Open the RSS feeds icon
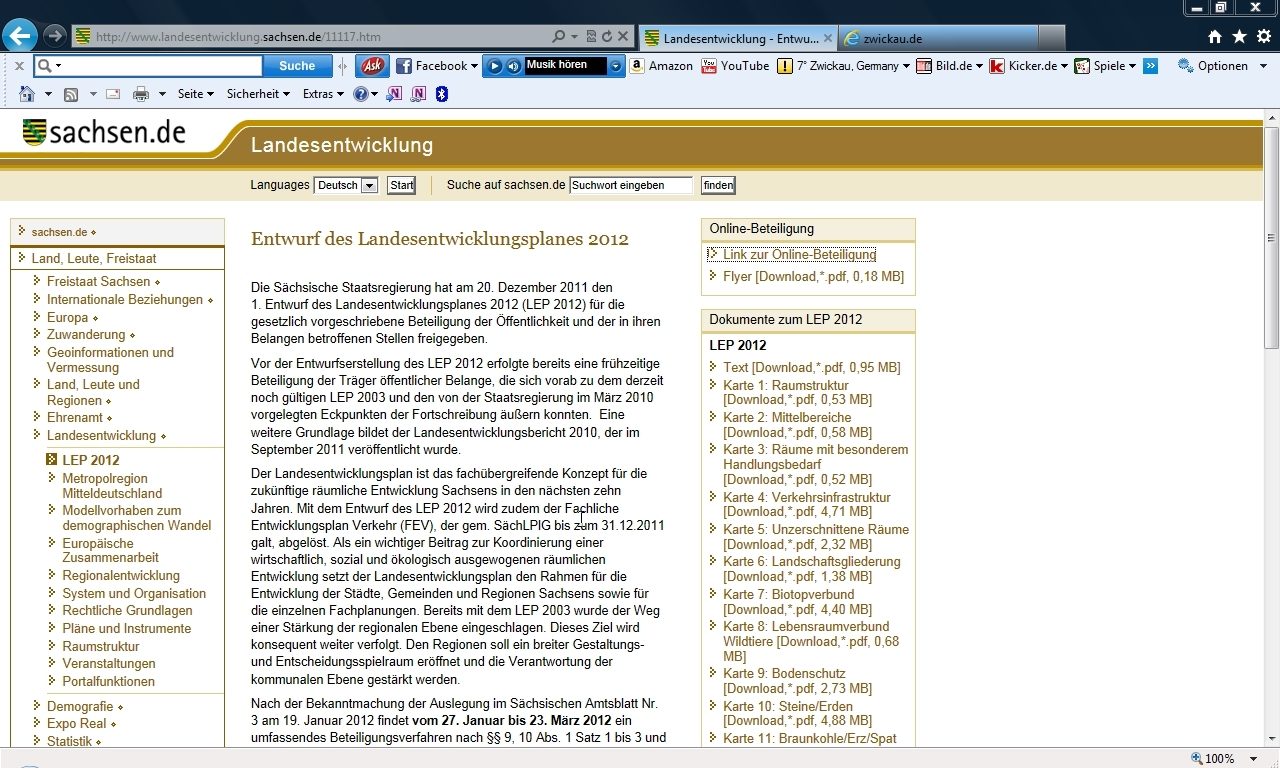 (71, 94)
